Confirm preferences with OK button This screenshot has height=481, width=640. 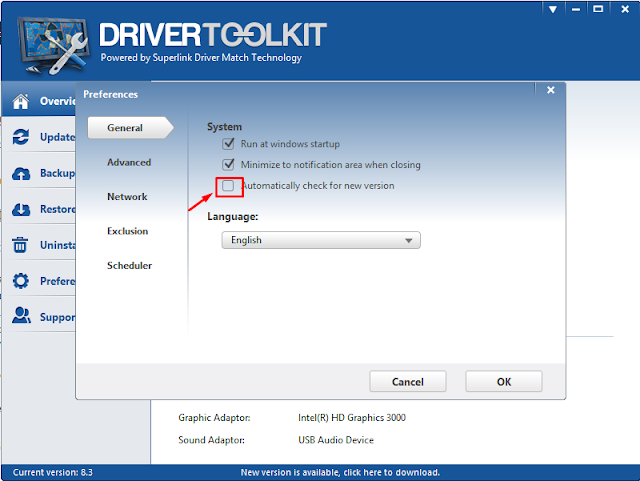504,381
